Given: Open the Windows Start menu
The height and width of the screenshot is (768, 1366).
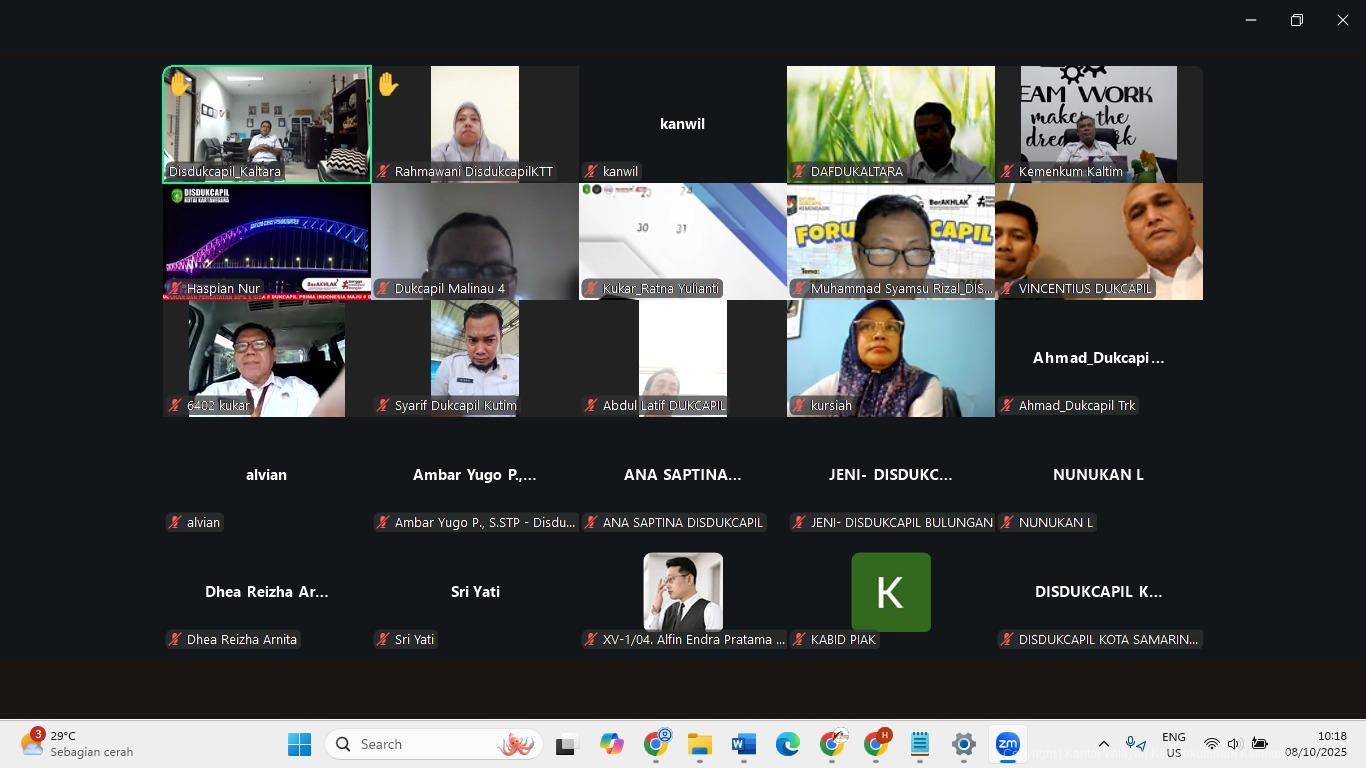Looking at the screenshot, I should pyautogui.click(x=299, y=745).
